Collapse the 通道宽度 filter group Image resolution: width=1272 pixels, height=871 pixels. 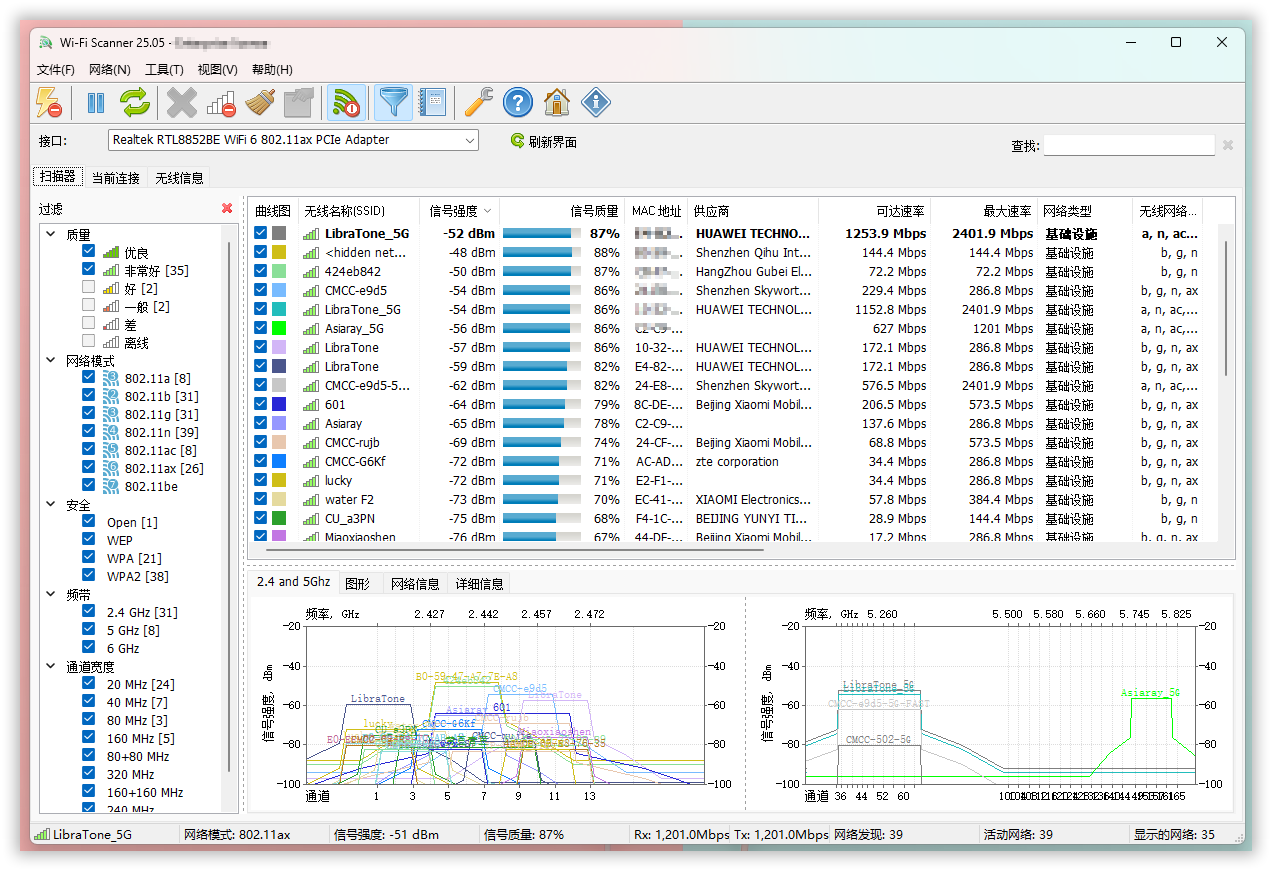51,667
